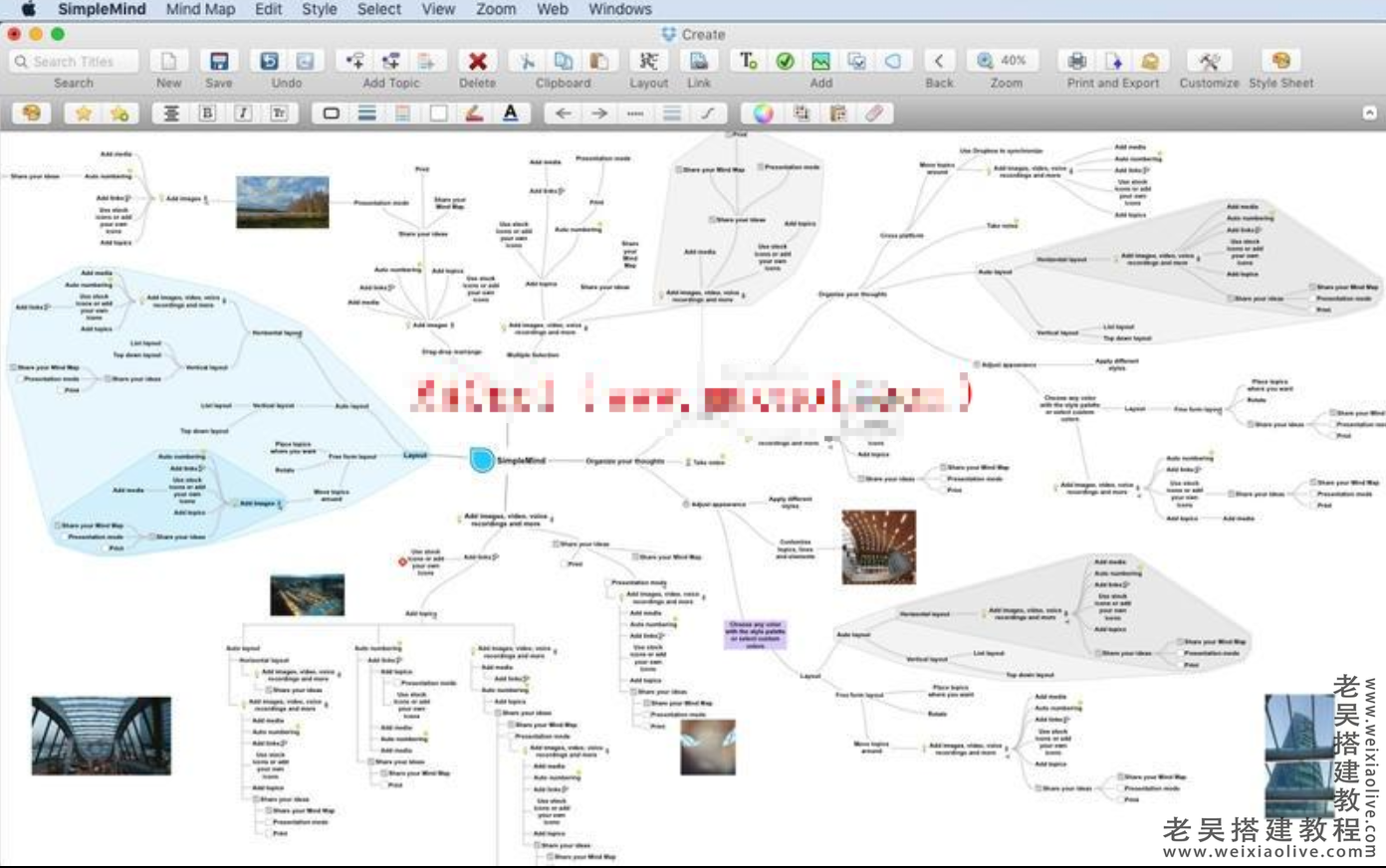This screenshot has height=868, width=1386.
Task: Open the color wheel picker
Action: coord(763,113)
